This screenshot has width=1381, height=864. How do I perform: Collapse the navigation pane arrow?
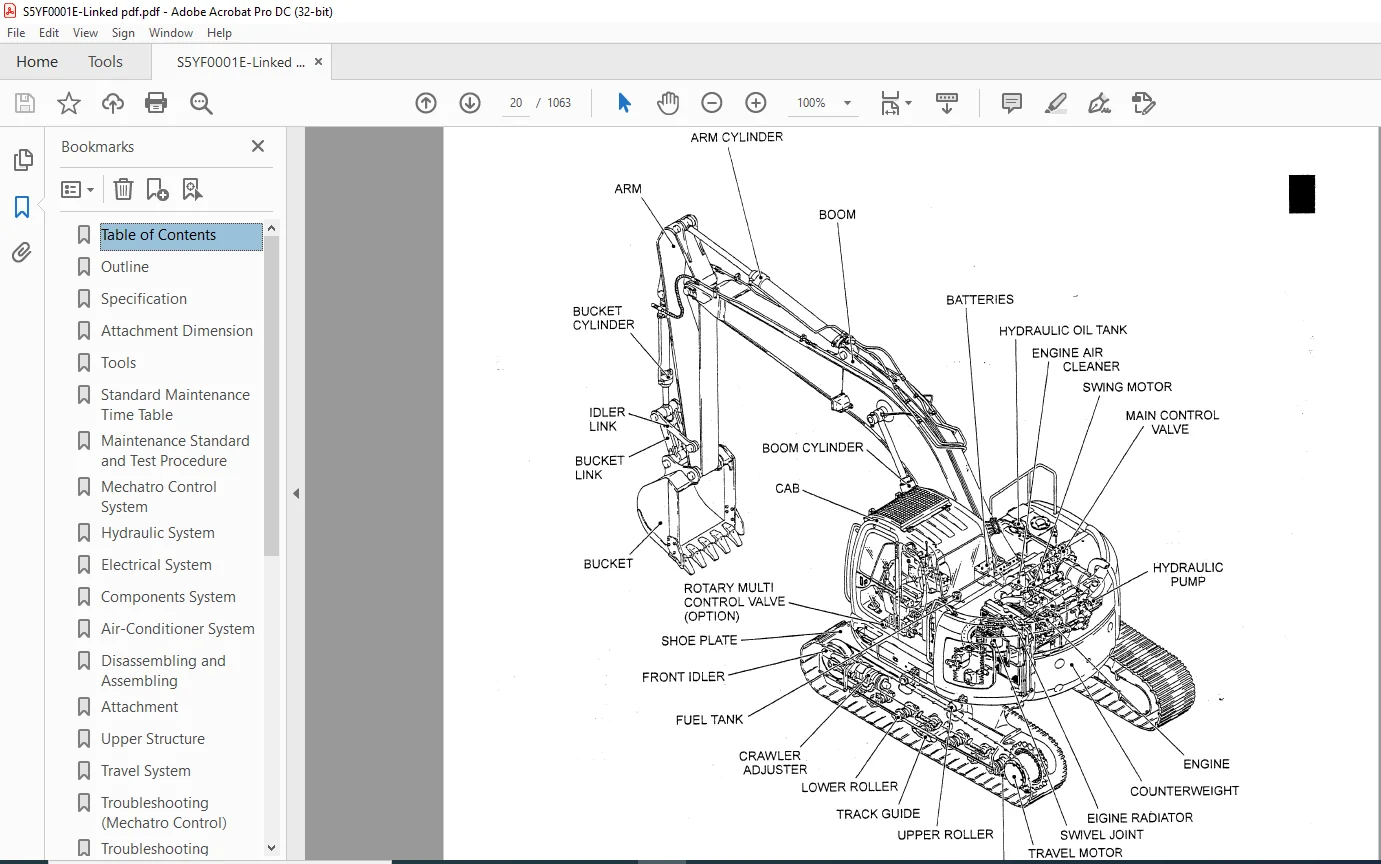pyautogui.click(x=295, y=493)
